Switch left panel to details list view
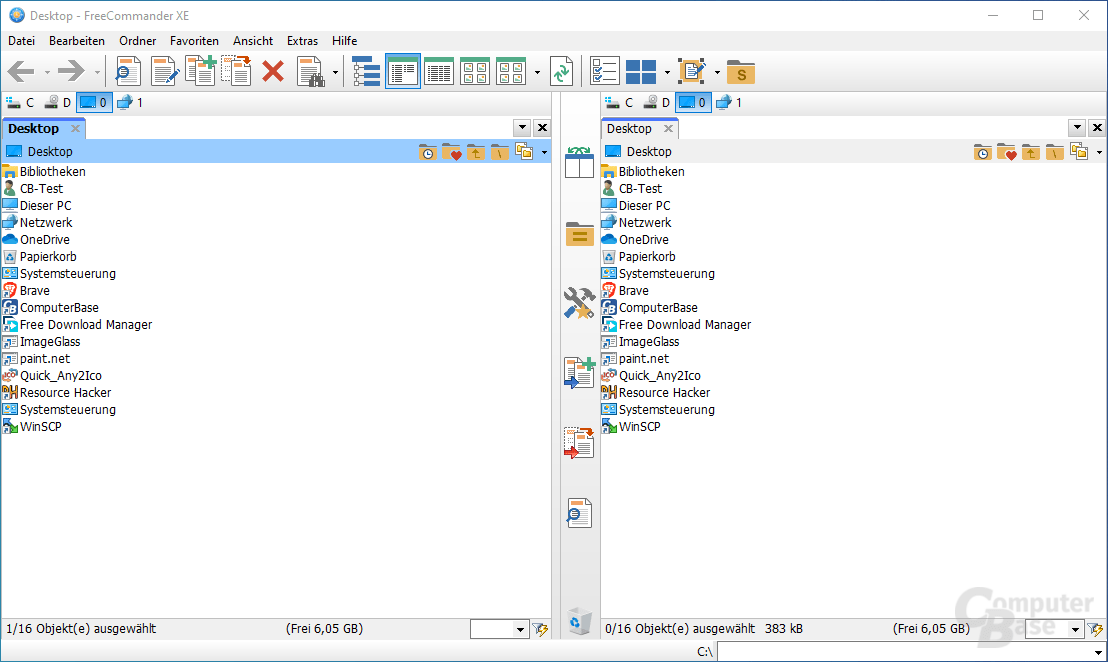Viewport: 1108px width, 662px height. pyautogui.click(x=438, y=72)
